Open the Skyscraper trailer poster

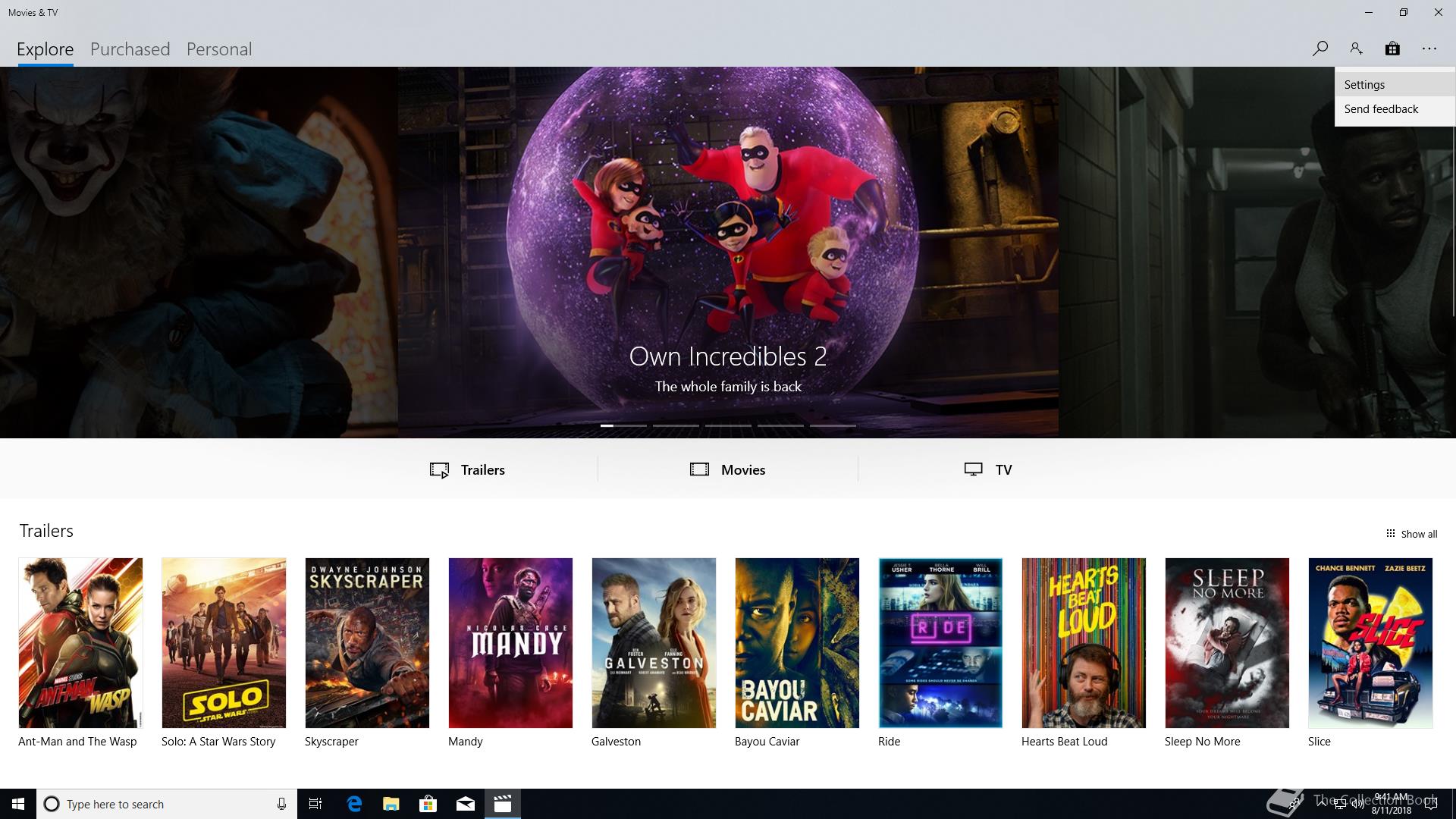tap(367, 643)
